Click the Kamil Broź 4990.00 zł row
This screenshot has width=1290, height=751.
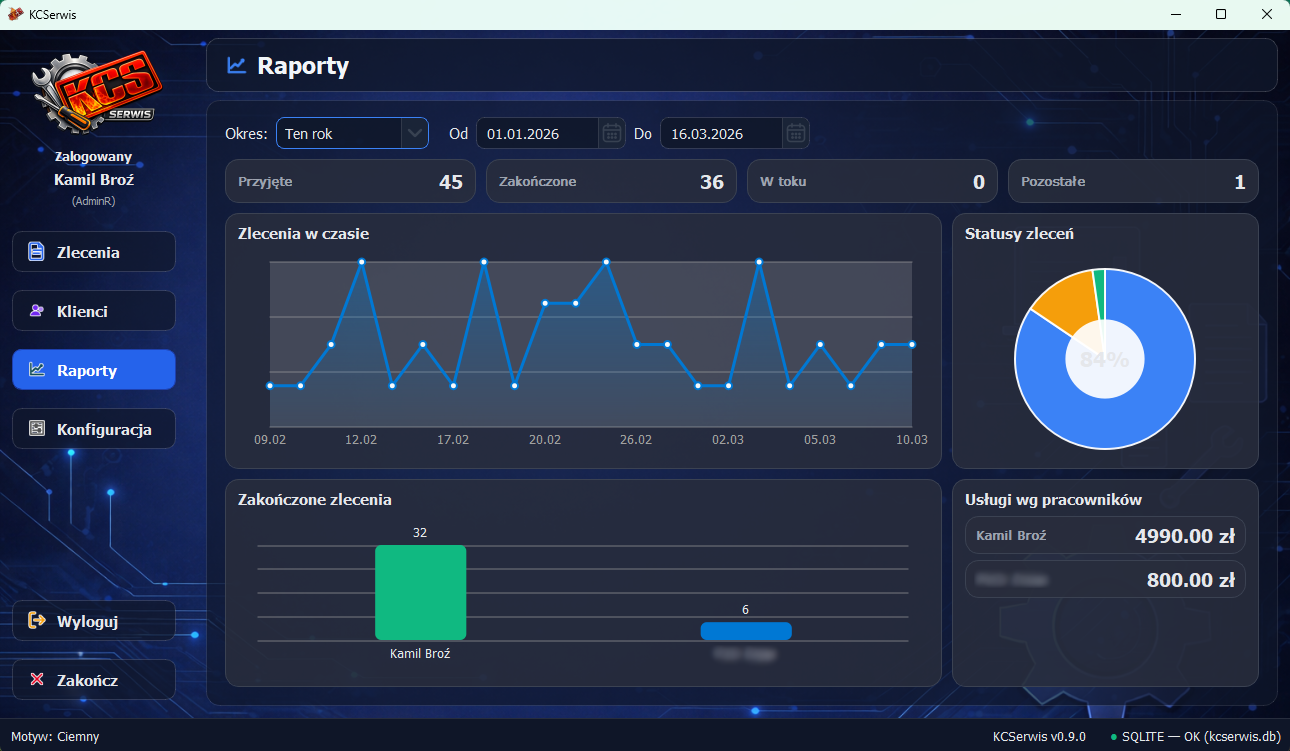click(1105, 535)
